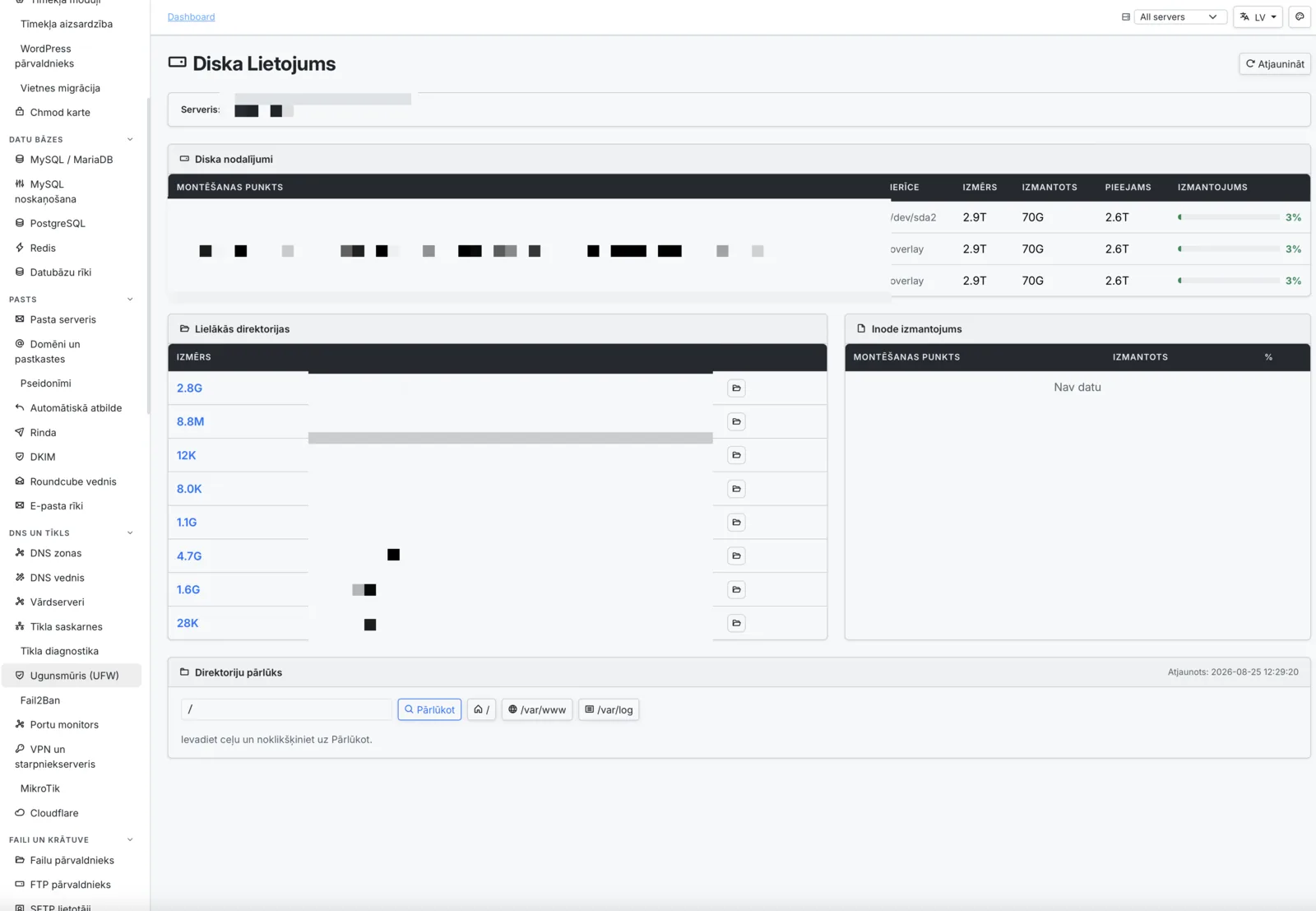Open folder icon for 1.1G directory row
This screenshot has width=1316, height=911.
tap(736, 523)
